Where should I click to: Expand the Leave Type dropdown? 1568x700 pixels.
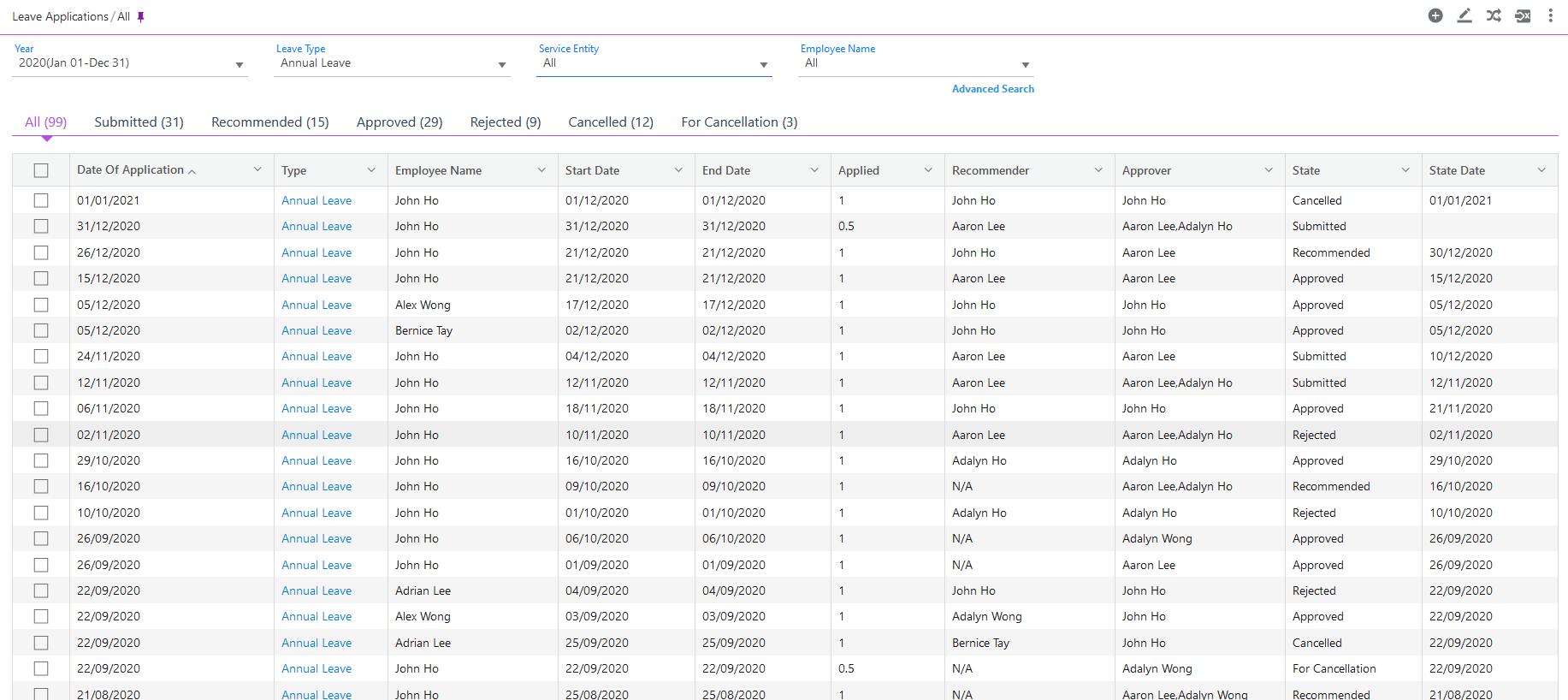(x=392, y=63)
